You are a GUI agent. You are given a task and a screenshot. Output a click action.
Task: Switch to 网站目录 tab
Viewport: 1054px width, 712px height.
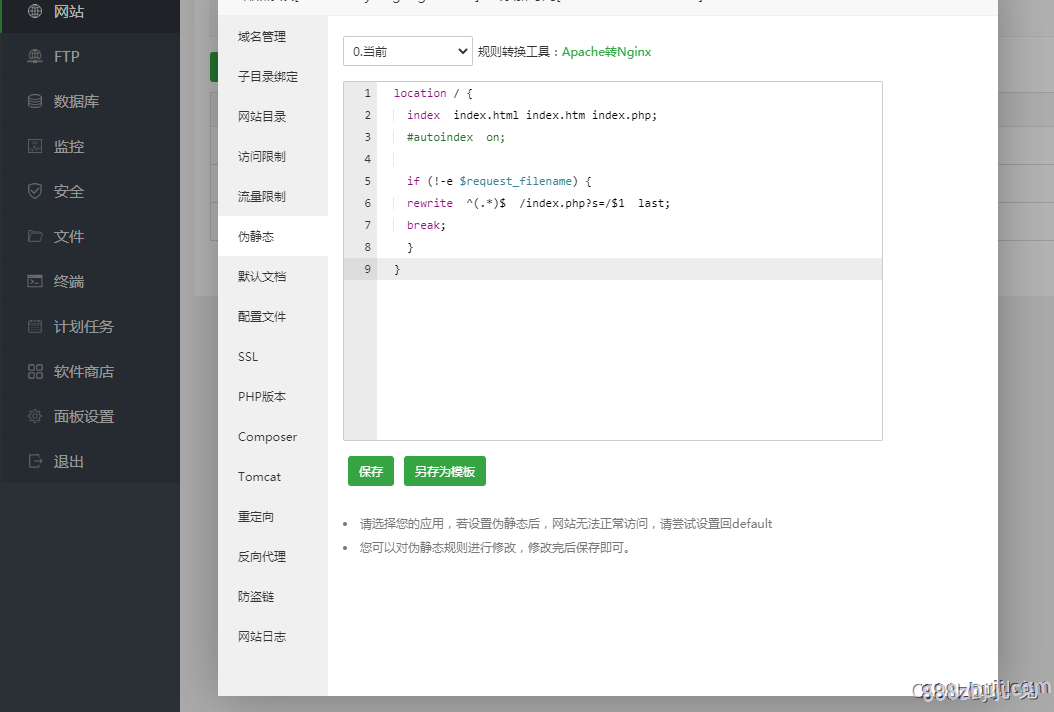coord(273,116)
